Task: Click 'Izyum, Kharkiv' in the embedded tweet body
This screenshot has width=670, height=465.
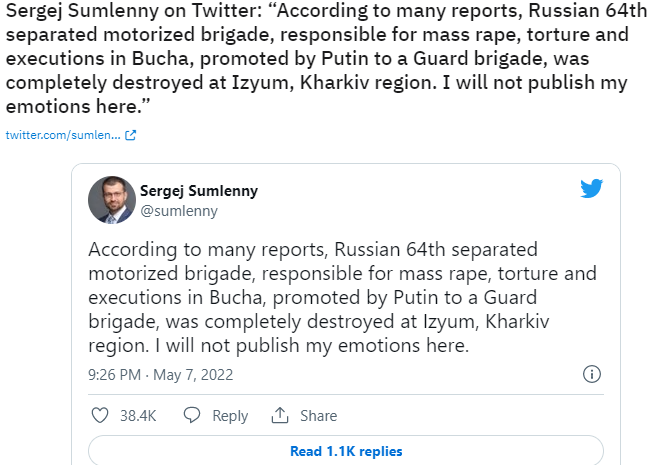Action: (486, 322)
